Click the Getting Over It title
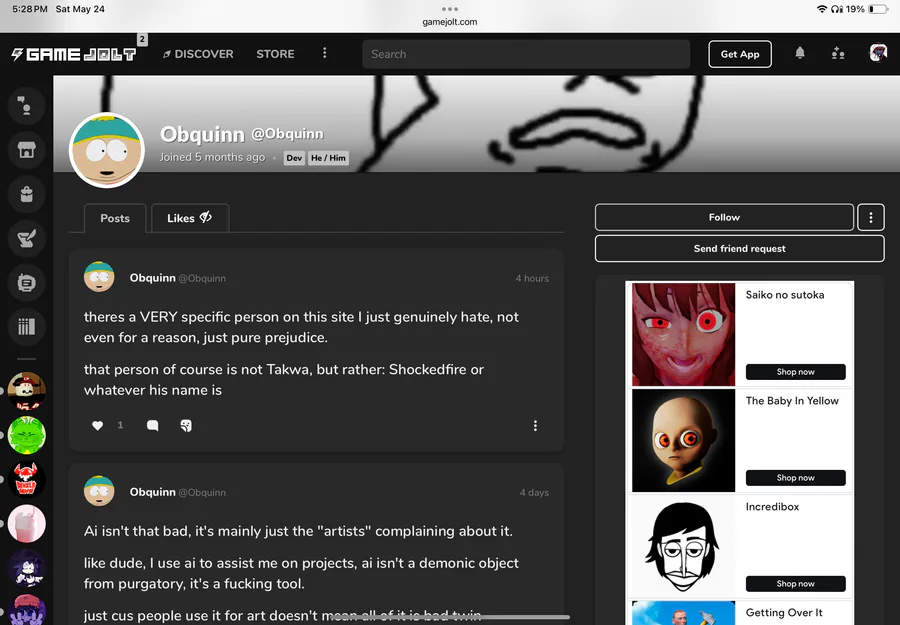Screen dimensions: 900x625 [783, 613]
